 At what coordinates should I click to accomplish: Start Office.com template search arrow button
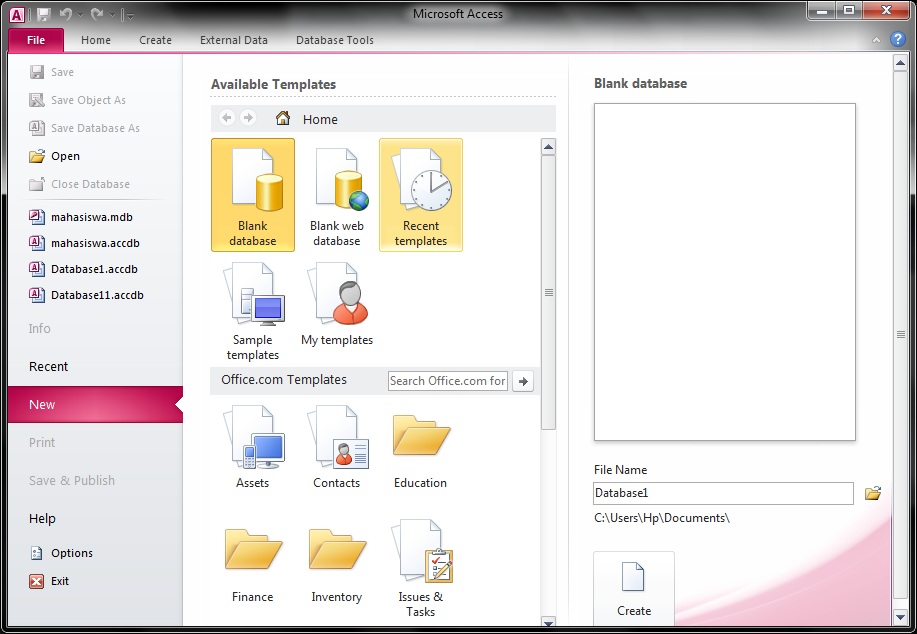(523, 381)
